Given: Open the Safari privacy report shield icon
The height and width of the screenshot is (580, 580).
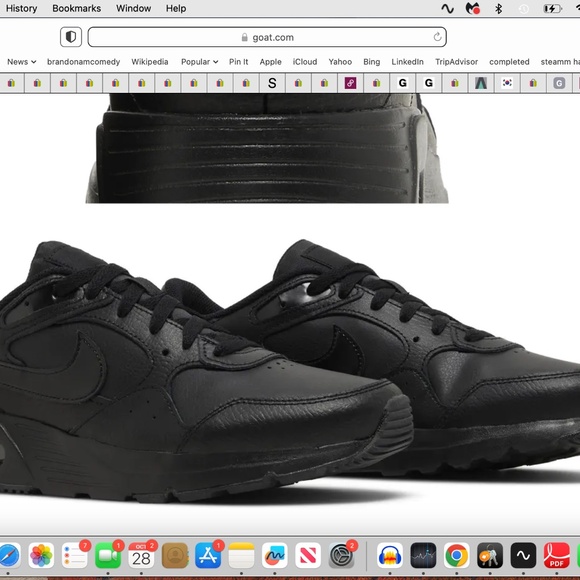Looking at the screenshot, I should tap(71, 37).
